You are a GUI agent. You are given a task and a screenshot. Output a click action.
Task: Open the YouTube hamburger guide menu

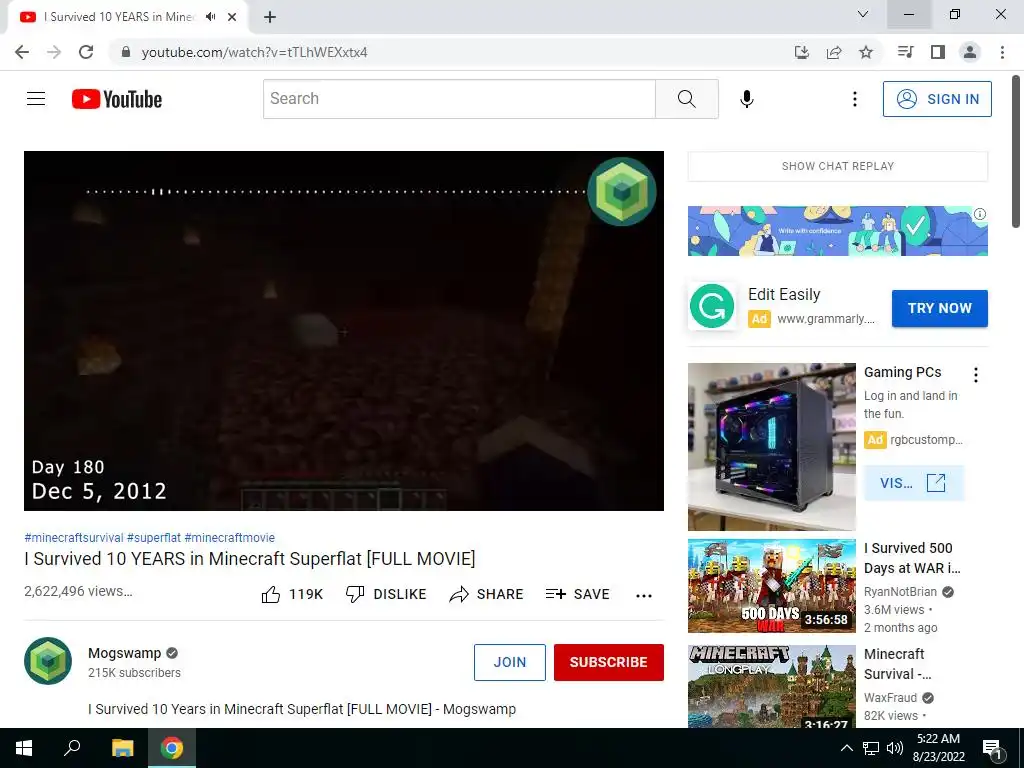pos(36,99)
